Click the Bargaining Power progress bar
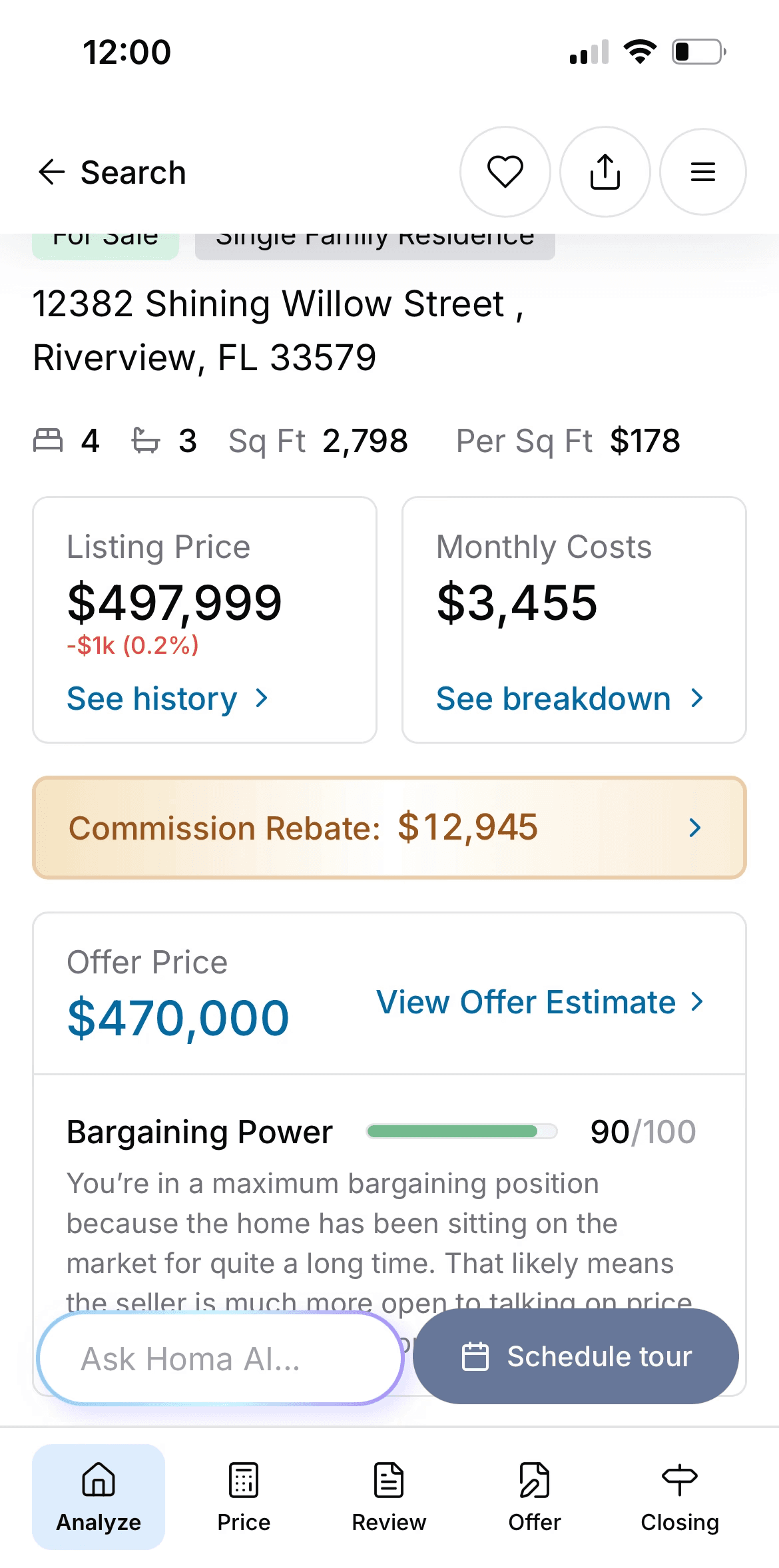 point(461,1131)
